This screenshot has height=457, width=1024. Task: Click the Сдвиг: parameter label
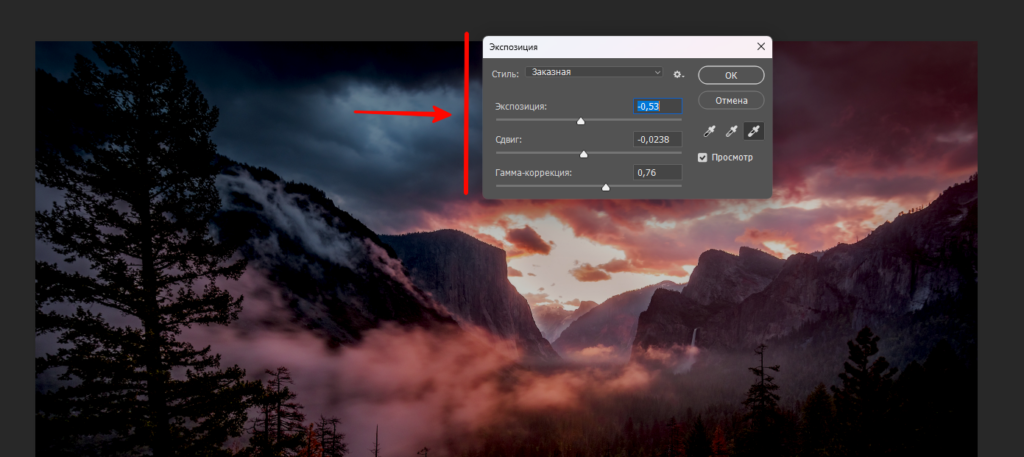(509, 139)
